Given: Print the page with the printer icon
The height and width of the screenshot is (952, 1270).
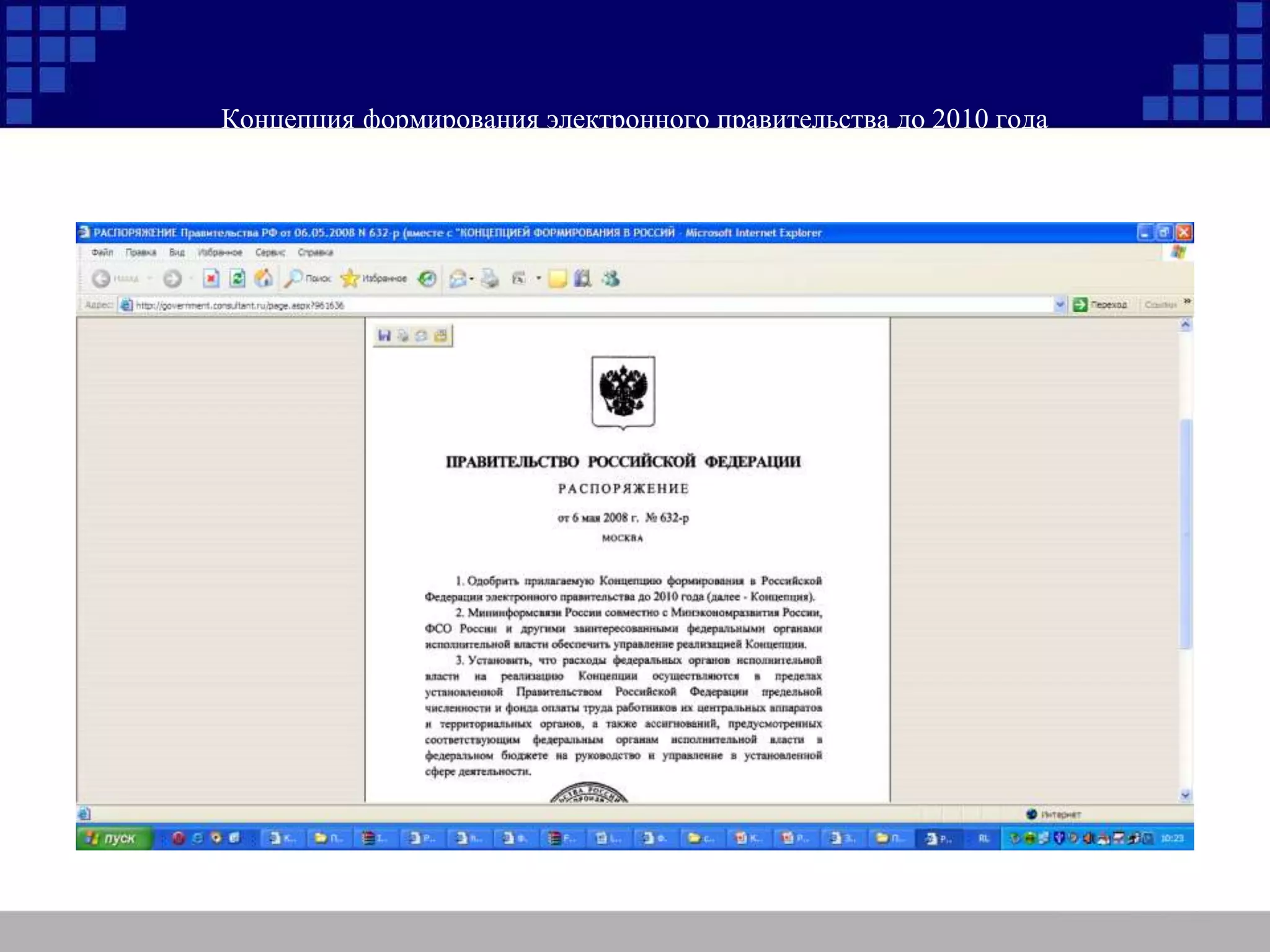Looking at the screenshot, I should click(x=490, y=279).
